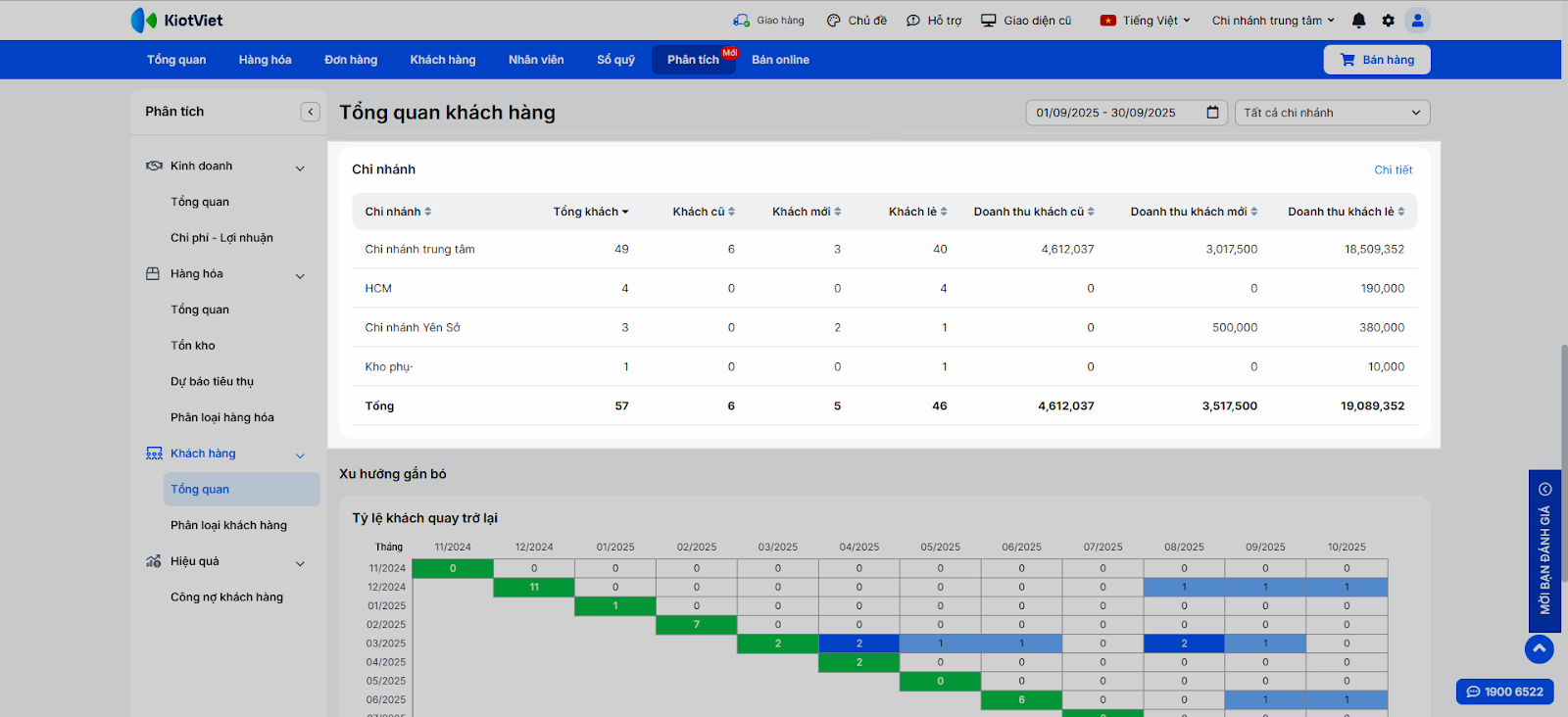Image resolution: width=1568 pixels, height=717 pixels.
Task: Click the scroll-to-top arrow button
Action: (x=1539, y=648)
